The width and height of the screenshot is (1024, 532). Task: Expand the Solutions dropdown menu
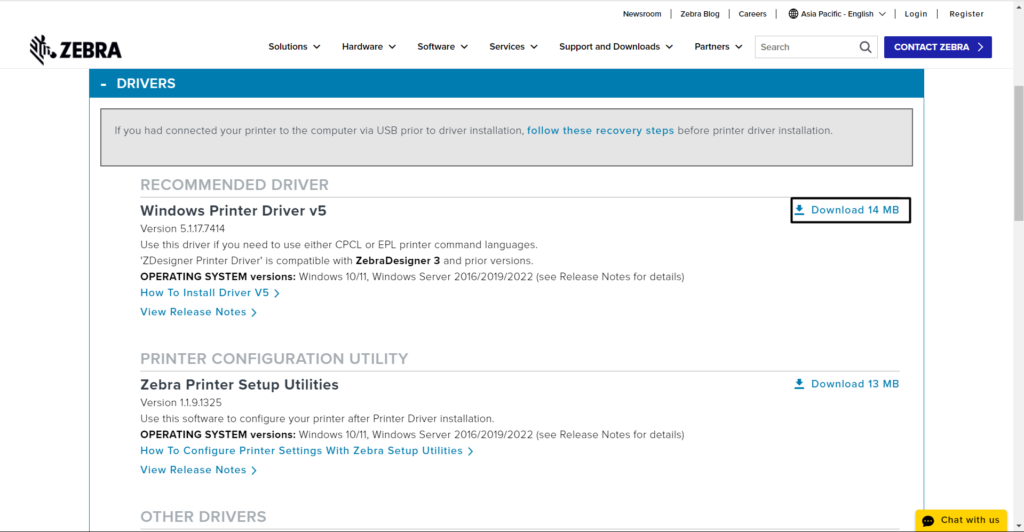point(294,47)
